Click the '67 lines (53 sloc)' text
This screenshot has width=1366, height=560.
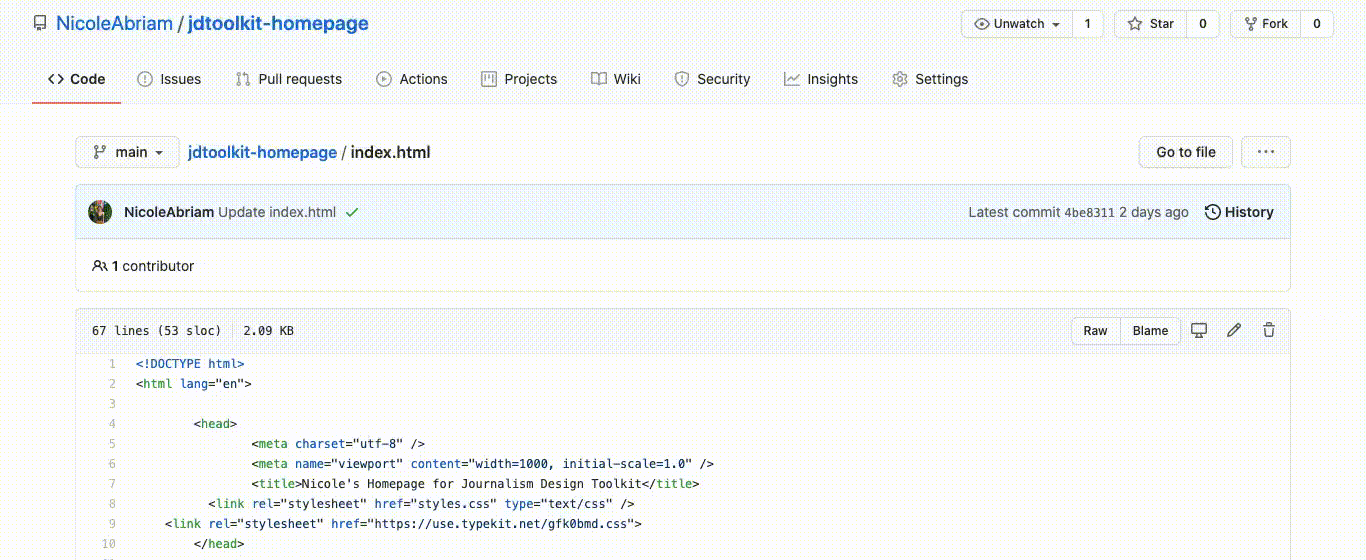pyautogui.click(x=156, y=330)
